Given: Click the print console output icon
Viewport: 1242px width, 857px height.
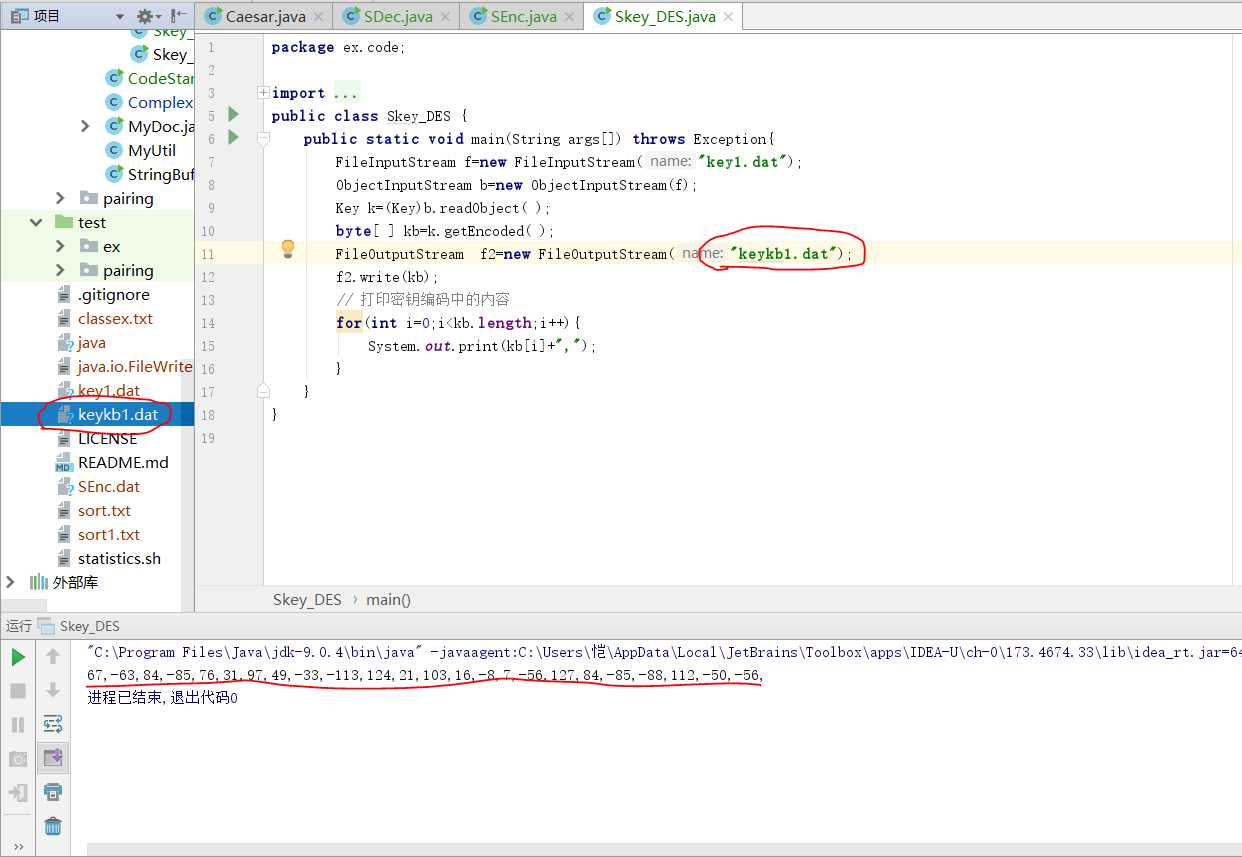Looking at the screenshot, I should tap(53, 793).
